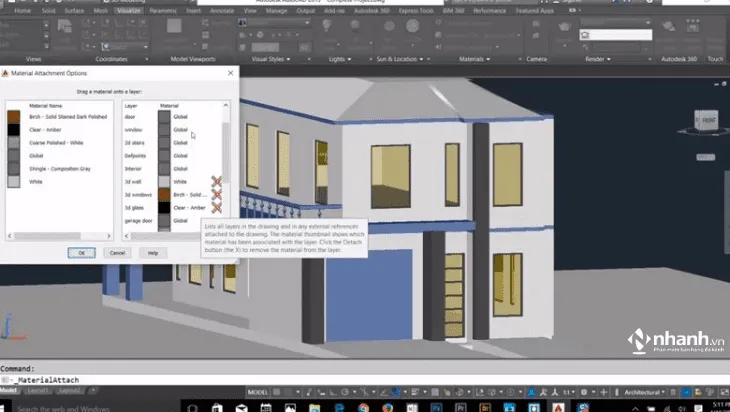Launch Firefox from the taskbar

point(388,408)
